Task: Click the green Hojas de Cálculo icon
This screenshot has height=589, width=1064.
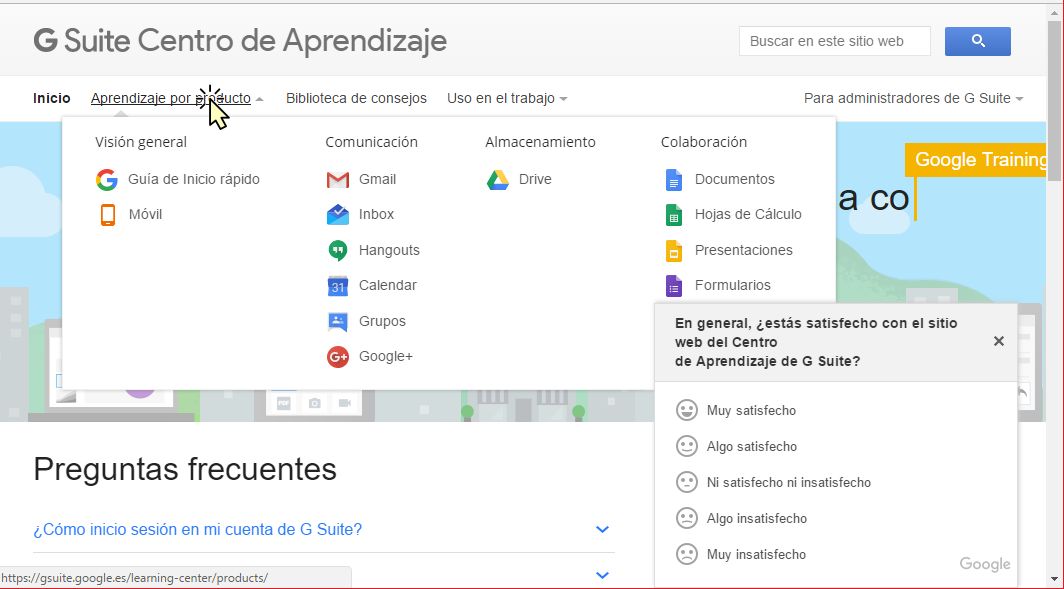Action: click(673, 214)
